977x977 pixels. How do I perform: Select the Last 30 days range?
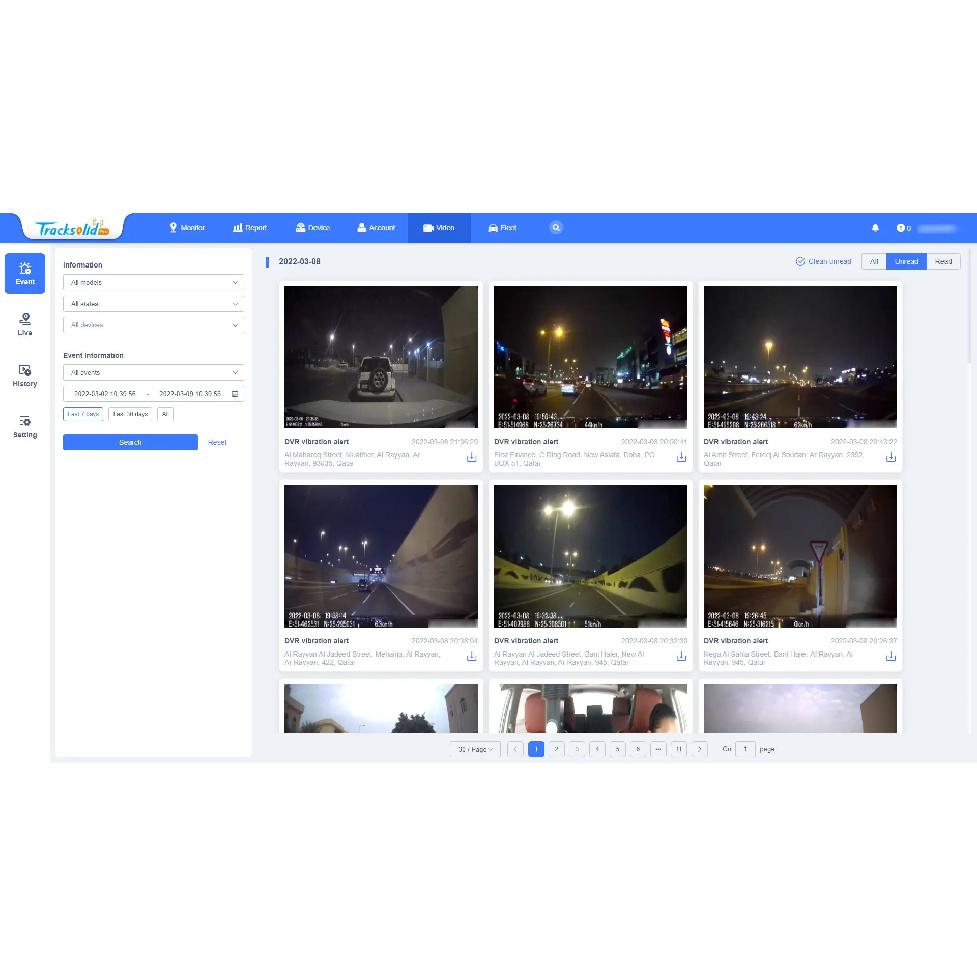click(x=130, y=414)
